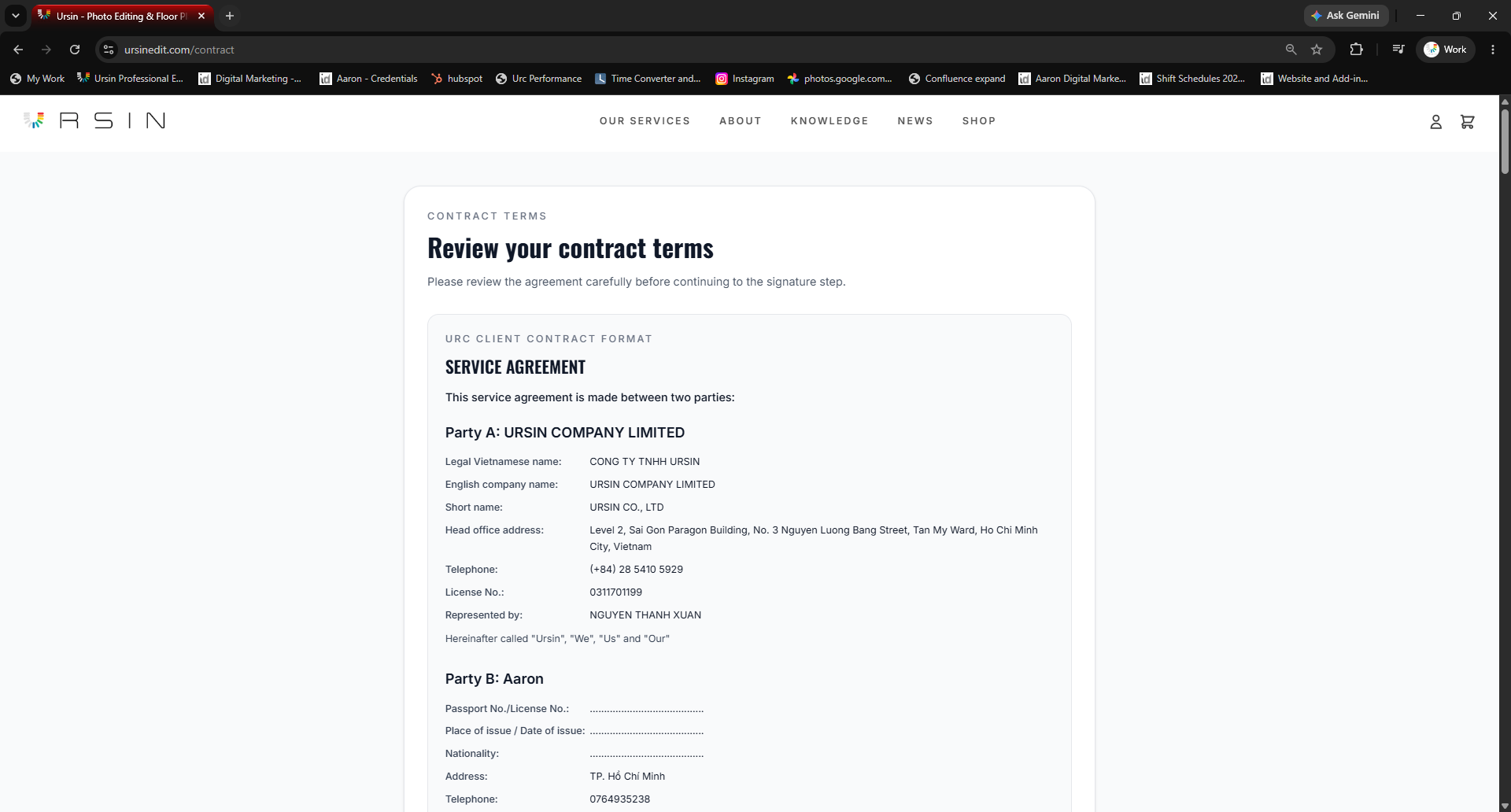Image resolution: width=1511 pixels, height=812 pixels.
Task: Open the Instagram bookmark
Action: pos(744,79)
